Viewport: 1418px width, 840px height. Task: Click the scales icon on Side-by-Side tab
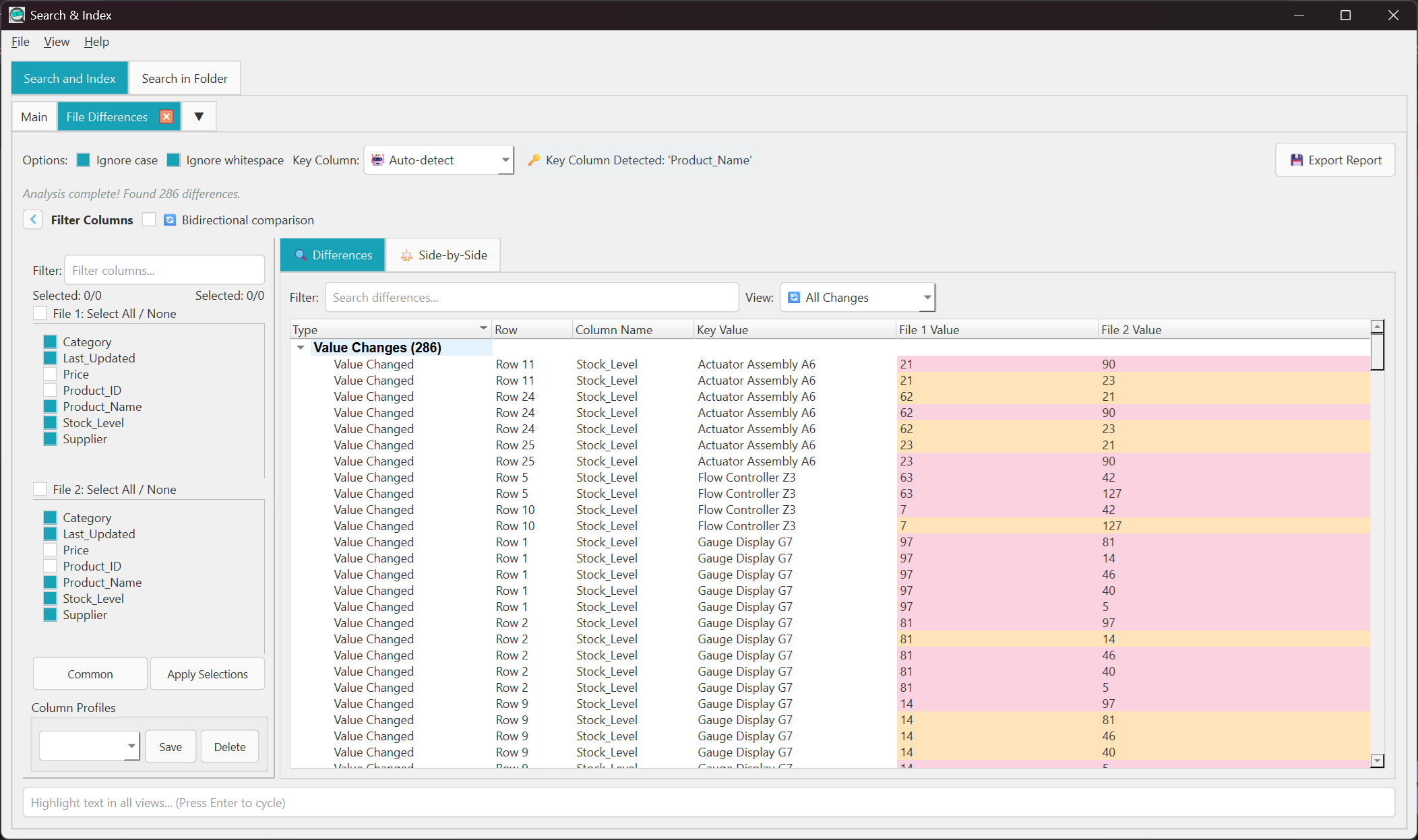(406, 255)
